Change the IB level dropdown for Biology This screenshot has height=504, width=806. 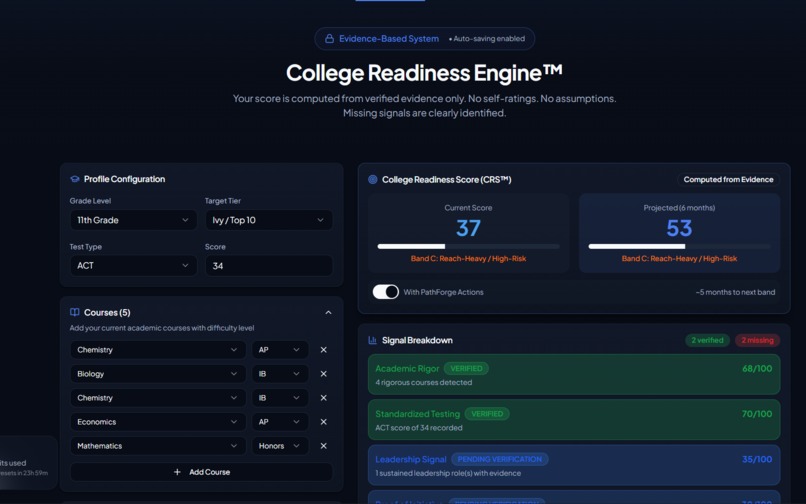(280, 374)
